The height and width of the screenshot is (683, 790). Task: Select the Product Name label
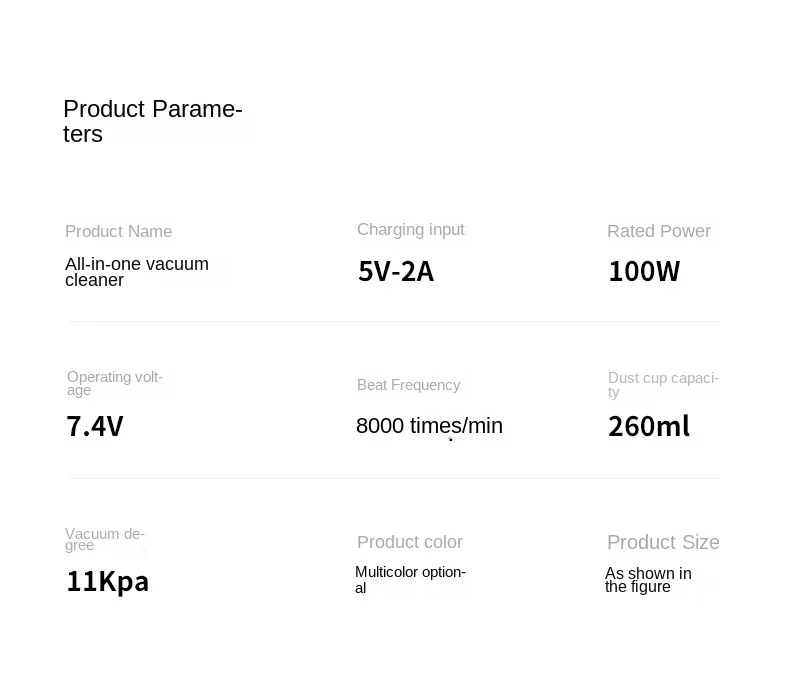pyautogui.click(x=118, y=231)
